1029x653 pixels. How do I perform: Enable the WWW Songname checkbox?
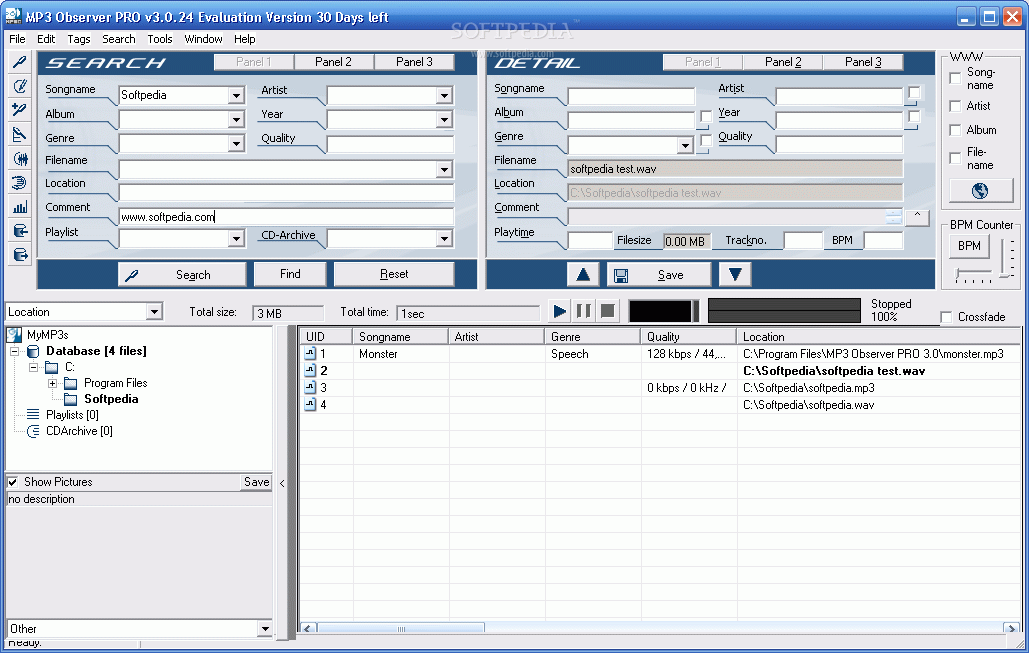(956, 79)
